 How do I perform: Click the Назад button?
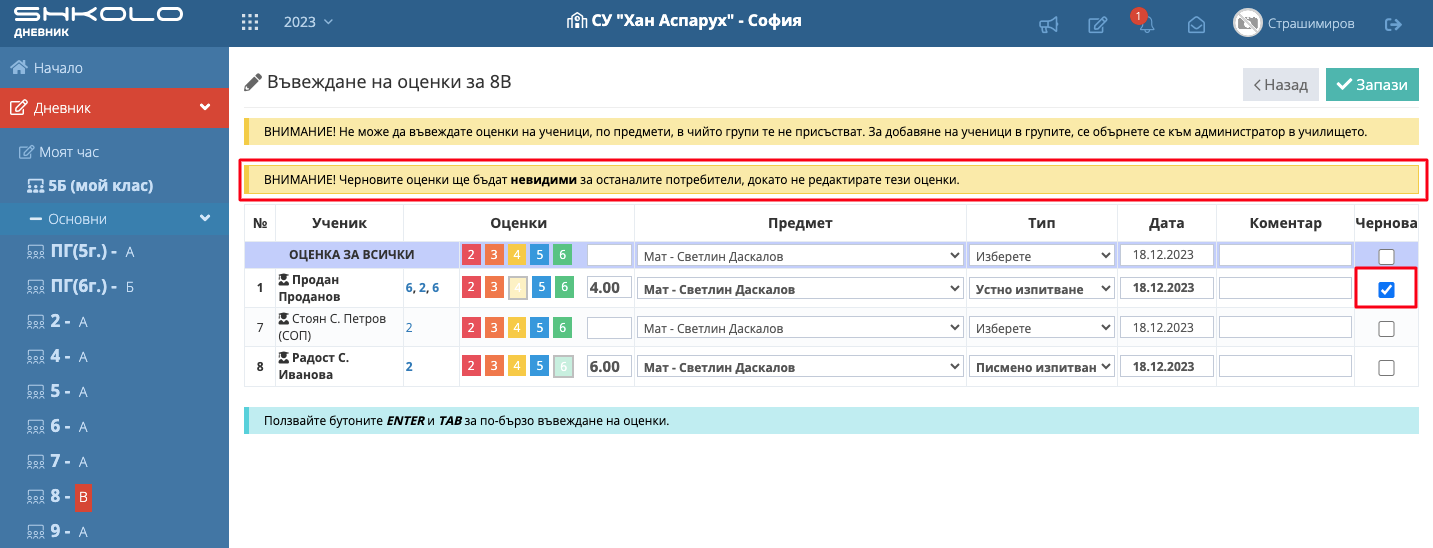tap(1281, 85)
